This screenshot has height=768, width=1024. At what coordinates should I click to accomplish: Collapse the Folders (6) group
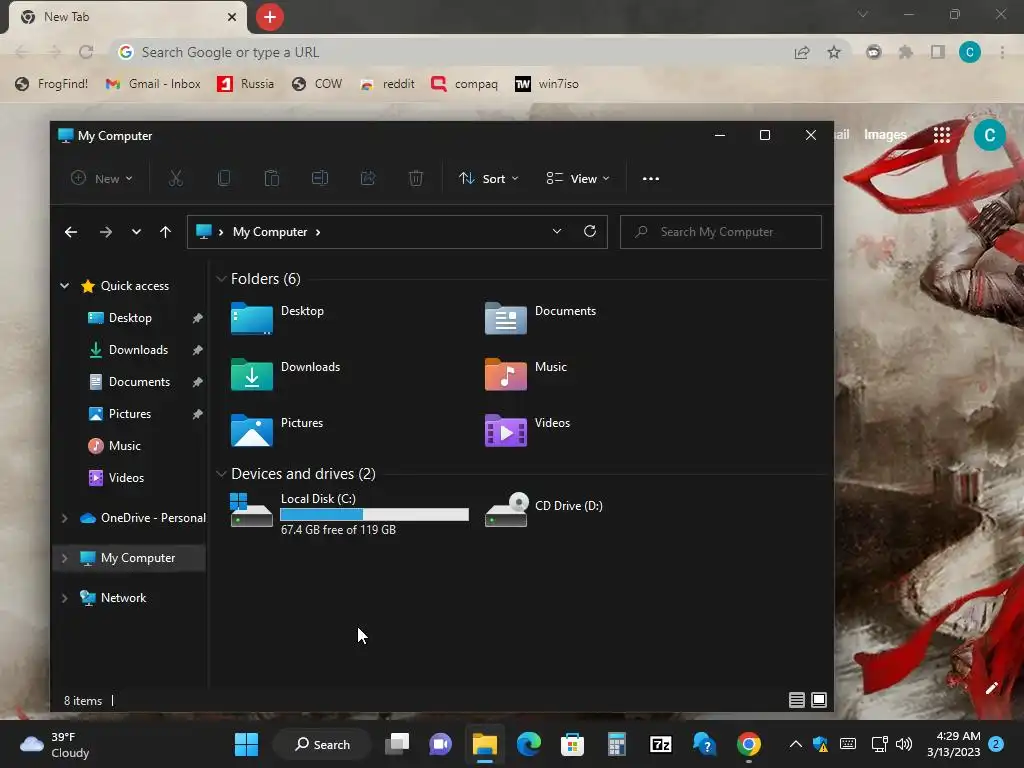221,279
